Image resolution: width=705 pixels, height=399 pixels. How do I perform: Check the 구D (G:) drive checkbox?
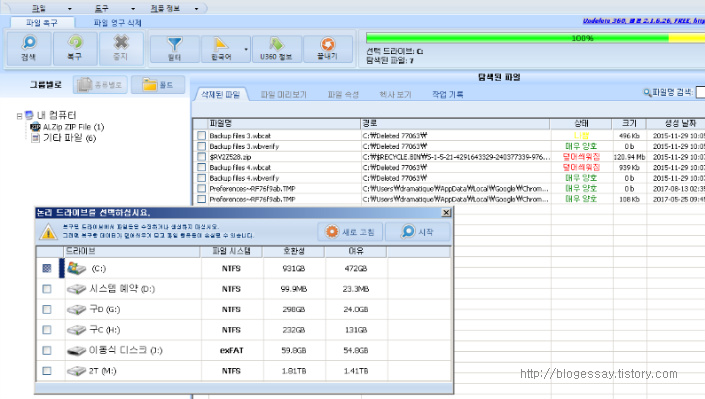[47, 309]
